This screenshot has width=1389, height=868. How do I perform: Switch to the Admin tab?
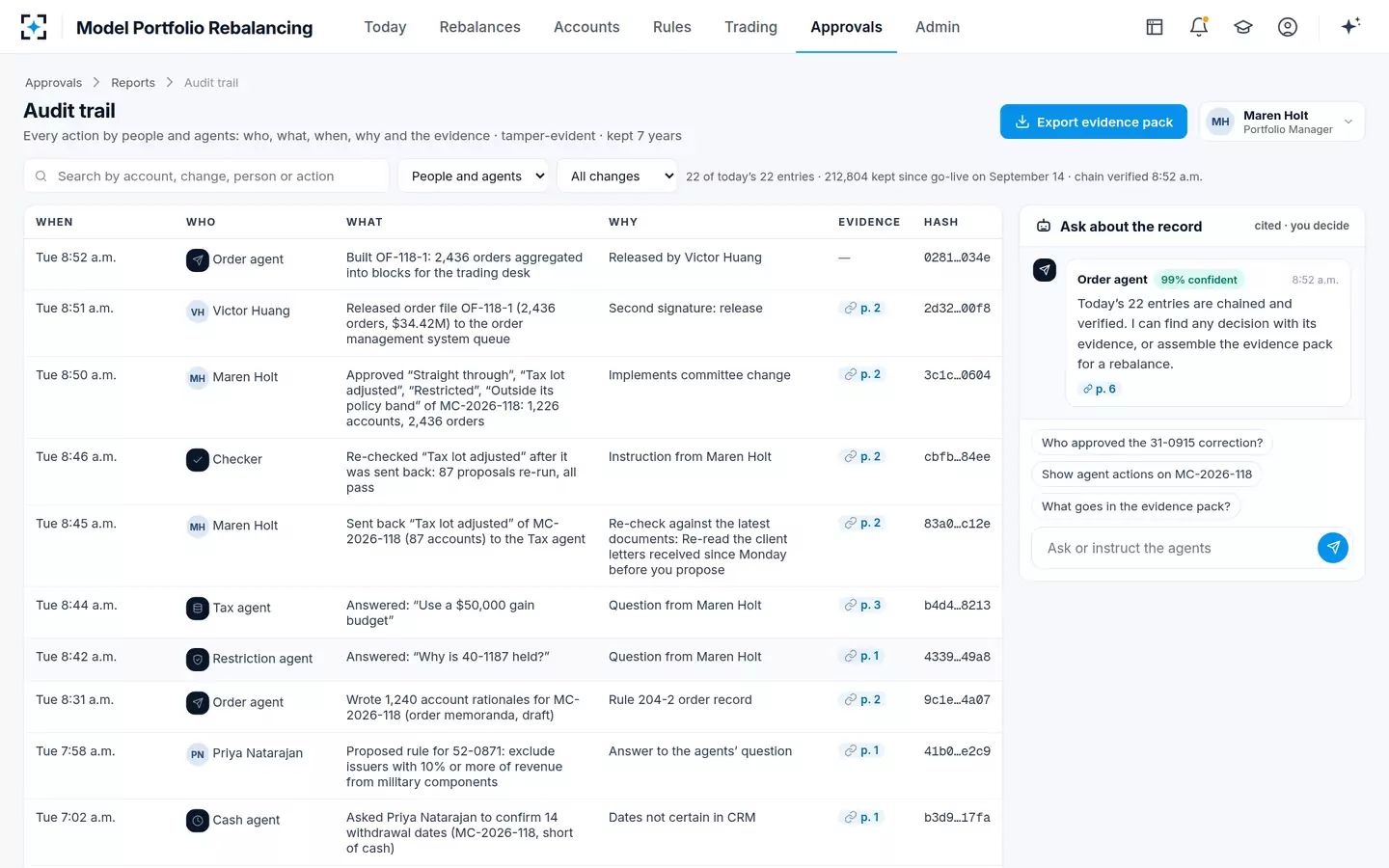[938, 27]
